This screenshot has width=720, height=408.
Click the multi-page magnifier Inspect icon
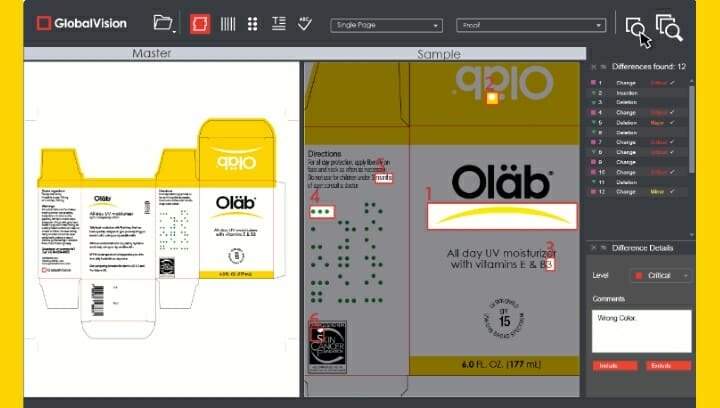pyautogui.click(x=669, y=28)
